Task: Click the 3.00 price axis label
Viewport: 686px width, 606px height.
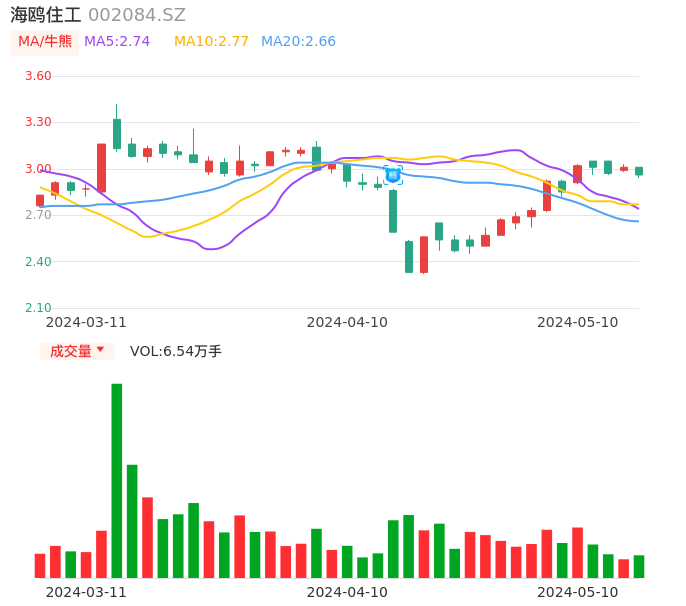Action: point(37,169)
